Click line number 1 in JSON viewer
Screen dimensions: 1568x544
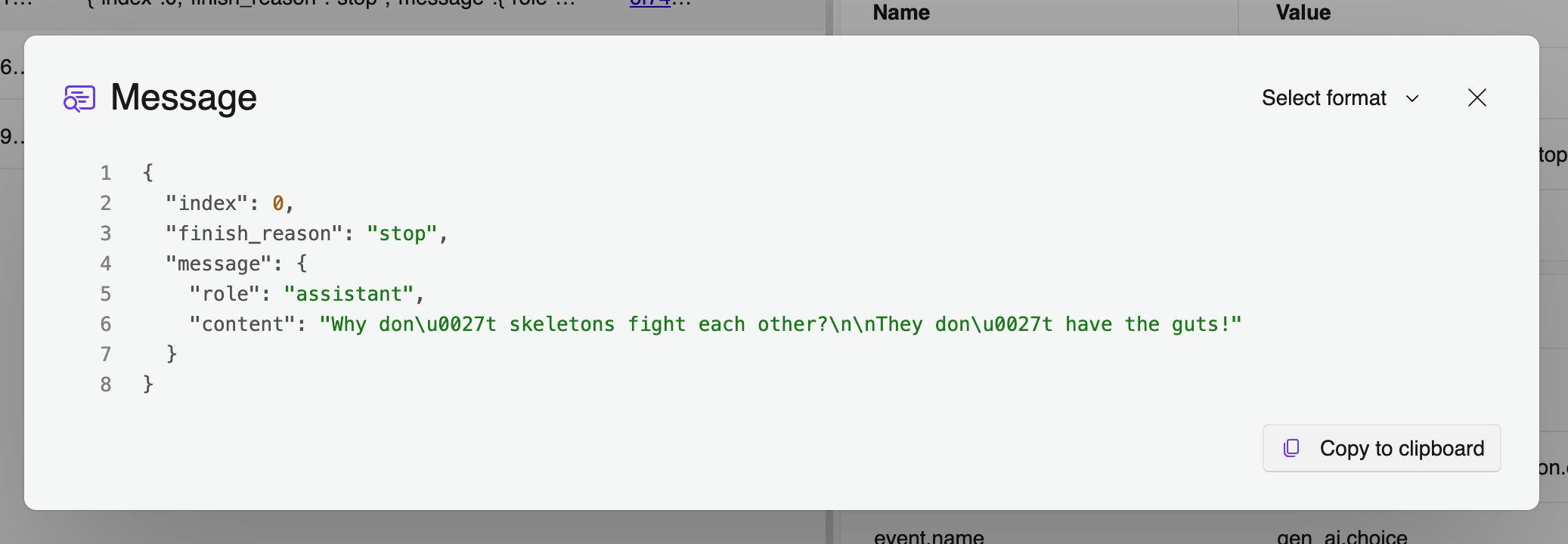[x=106, y=173]
